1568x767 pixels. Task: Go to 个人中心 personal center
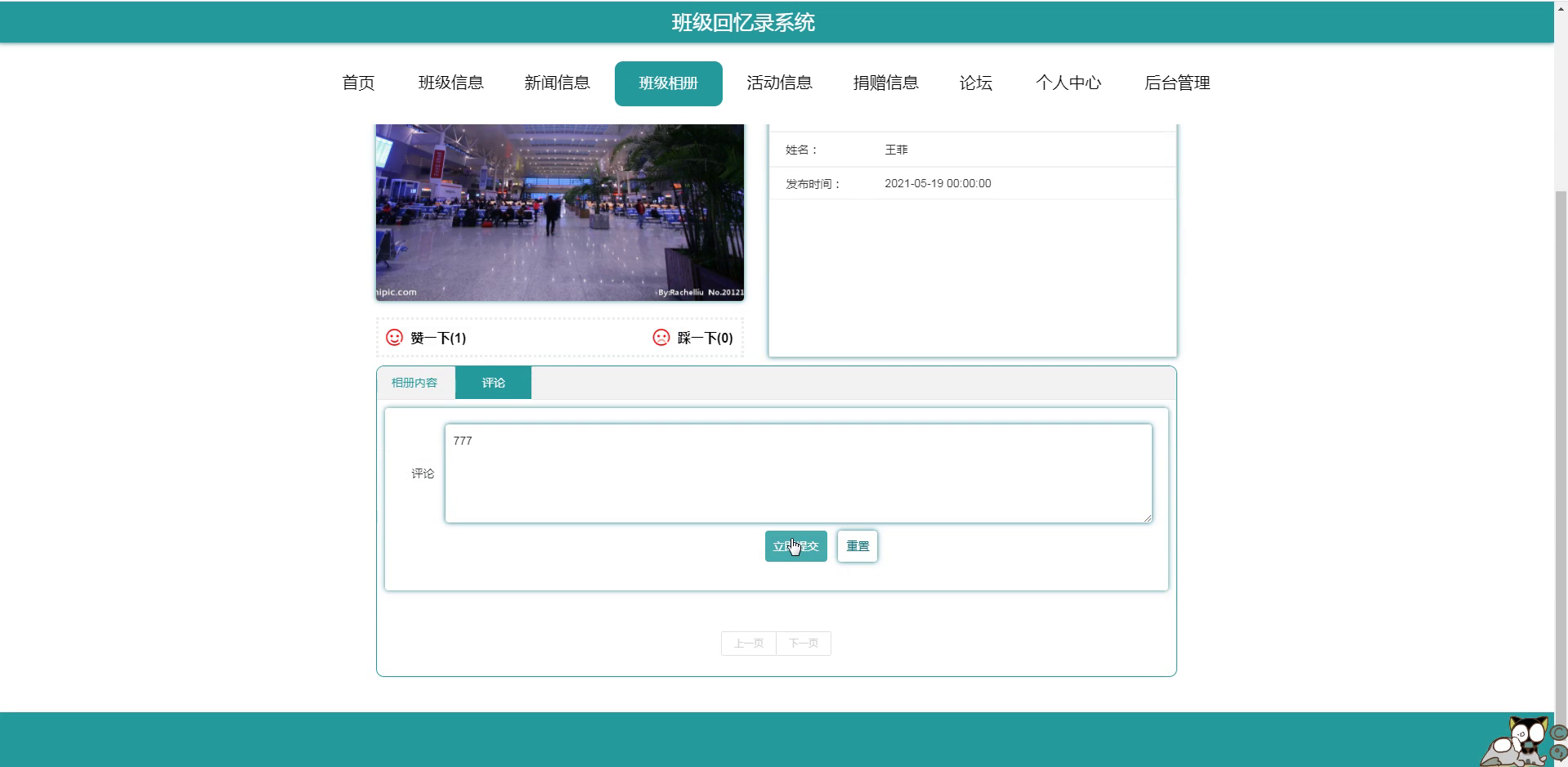click(x=1069, y=83)
